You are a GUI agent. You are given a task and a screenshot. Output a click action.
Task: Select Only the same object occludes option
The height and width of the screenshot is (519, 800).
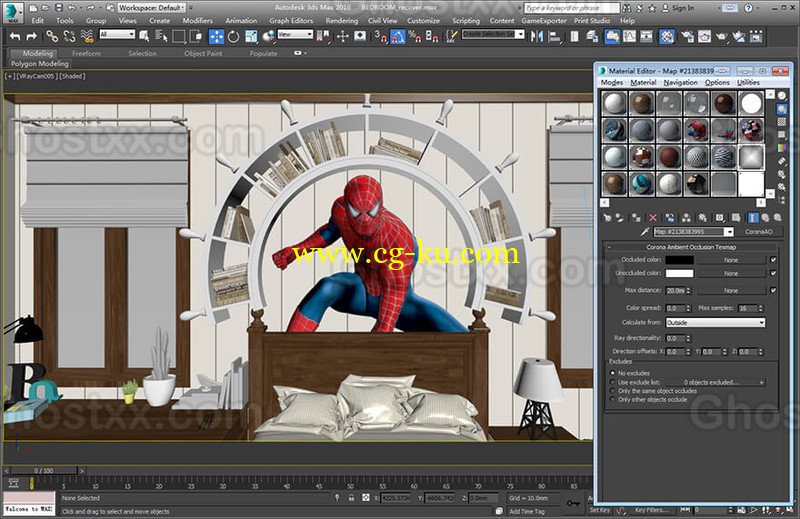click(x=612, y=391)
